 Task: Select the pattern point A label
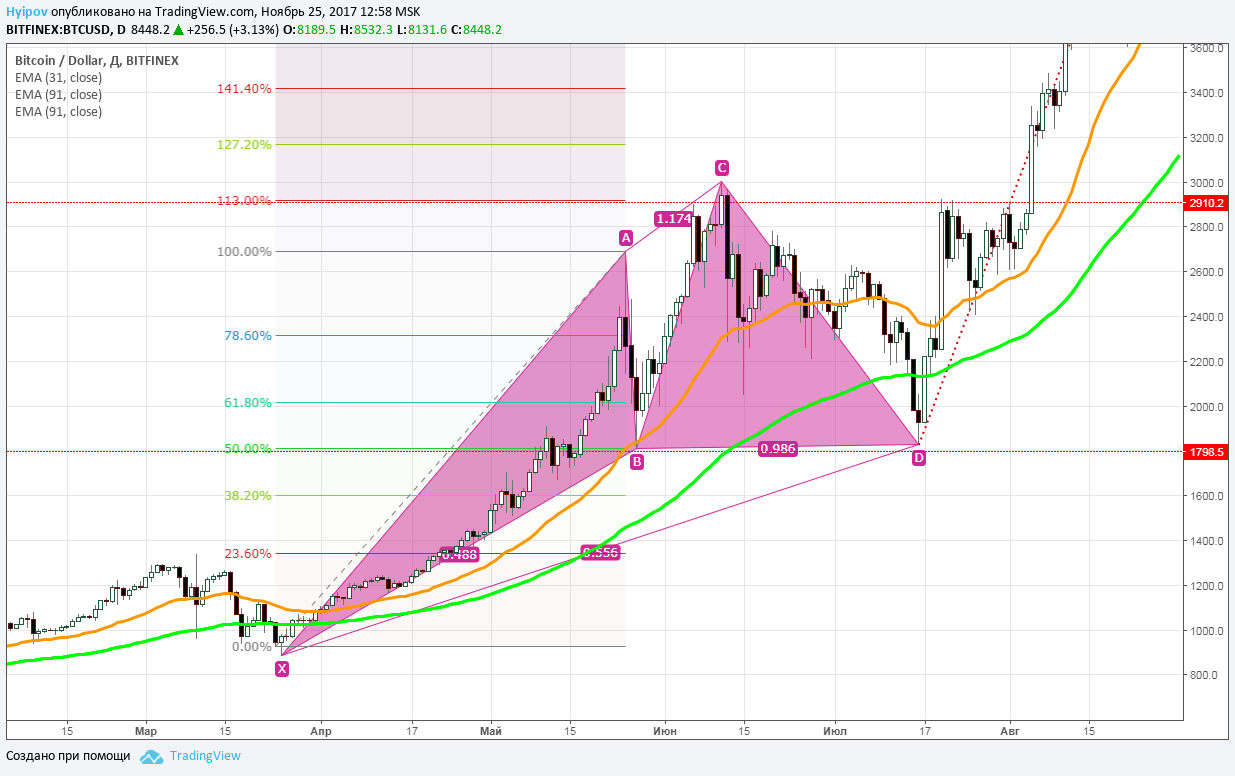click(x=626, y=238)
